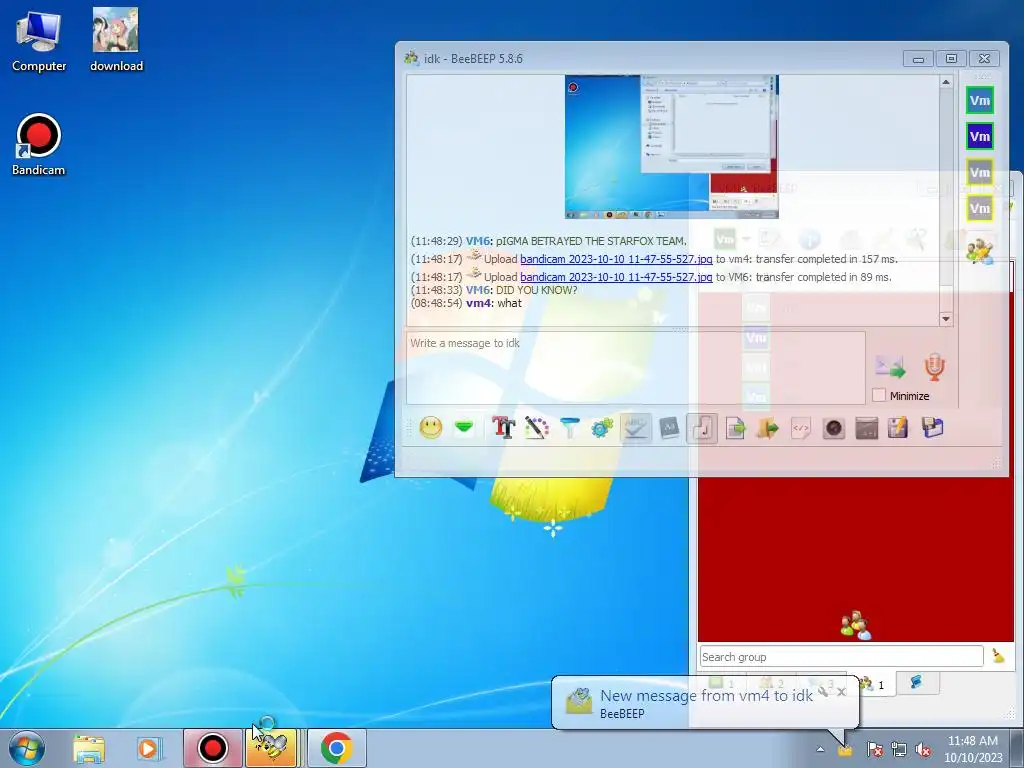Click the 'idk - BeeBEEP 5.8.6' title bar

pos(647,58)
